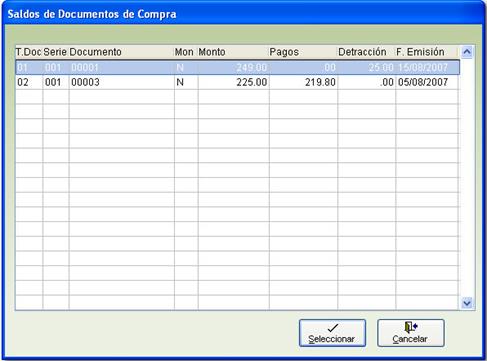Click the Seleccionar checkmark icon
The width and height of the screenshot is (487, 361).
pos(333,328)
